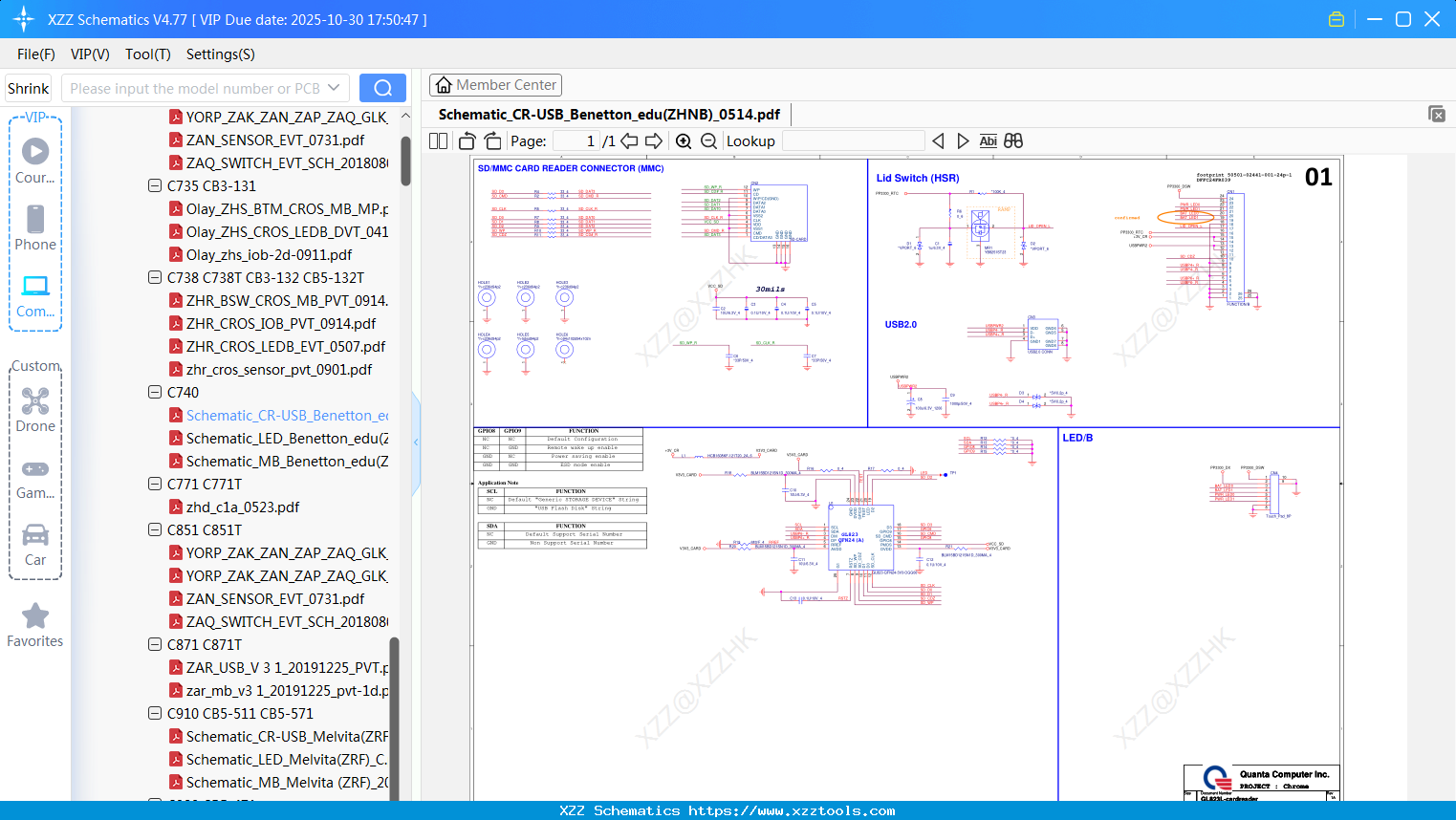Open the File(F) menu
The image size is (1456, 820).
pyautogui.click(x=36, y=54)
